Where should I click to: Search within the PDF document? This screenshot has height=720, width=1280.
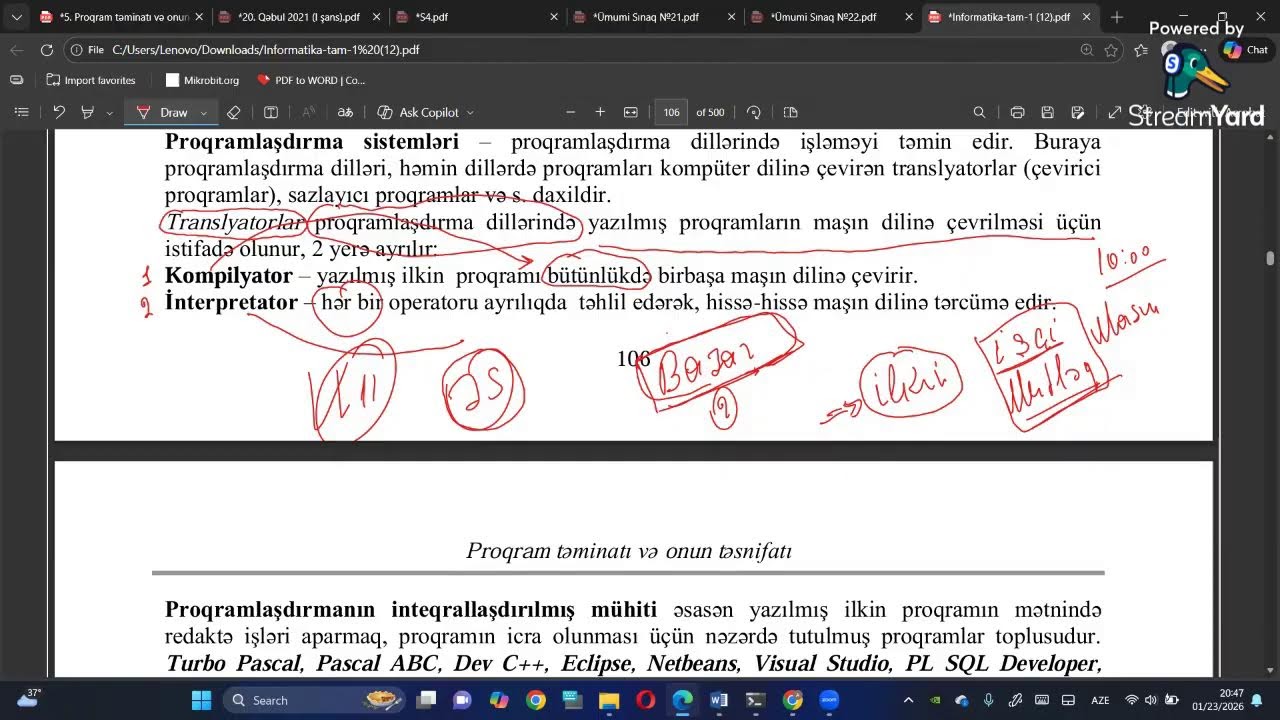[x=980, y=112]
